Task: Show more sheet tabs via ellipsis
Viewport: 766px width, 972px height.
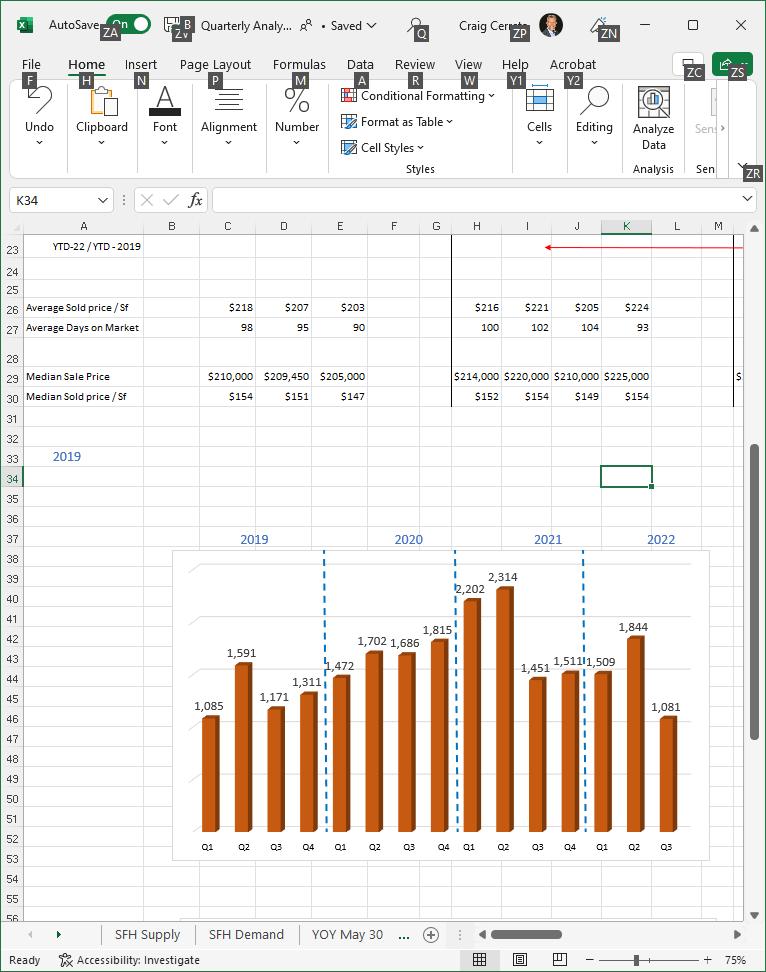Action: [x=404, y=935]
